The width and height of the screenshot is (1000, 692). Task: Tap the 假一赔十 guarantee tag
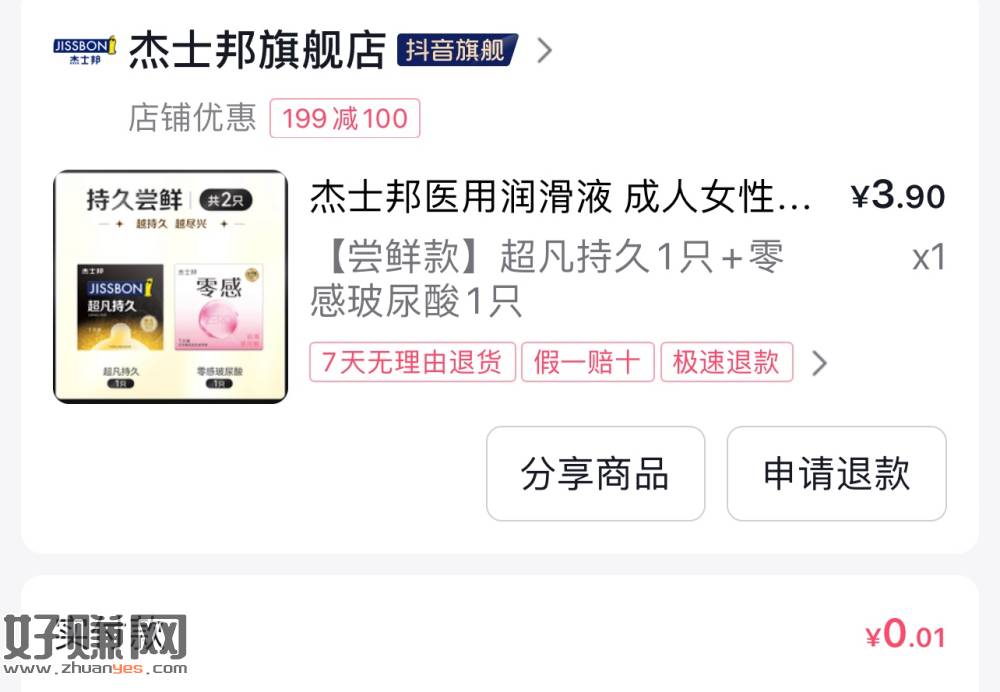[x=587, y=362]
